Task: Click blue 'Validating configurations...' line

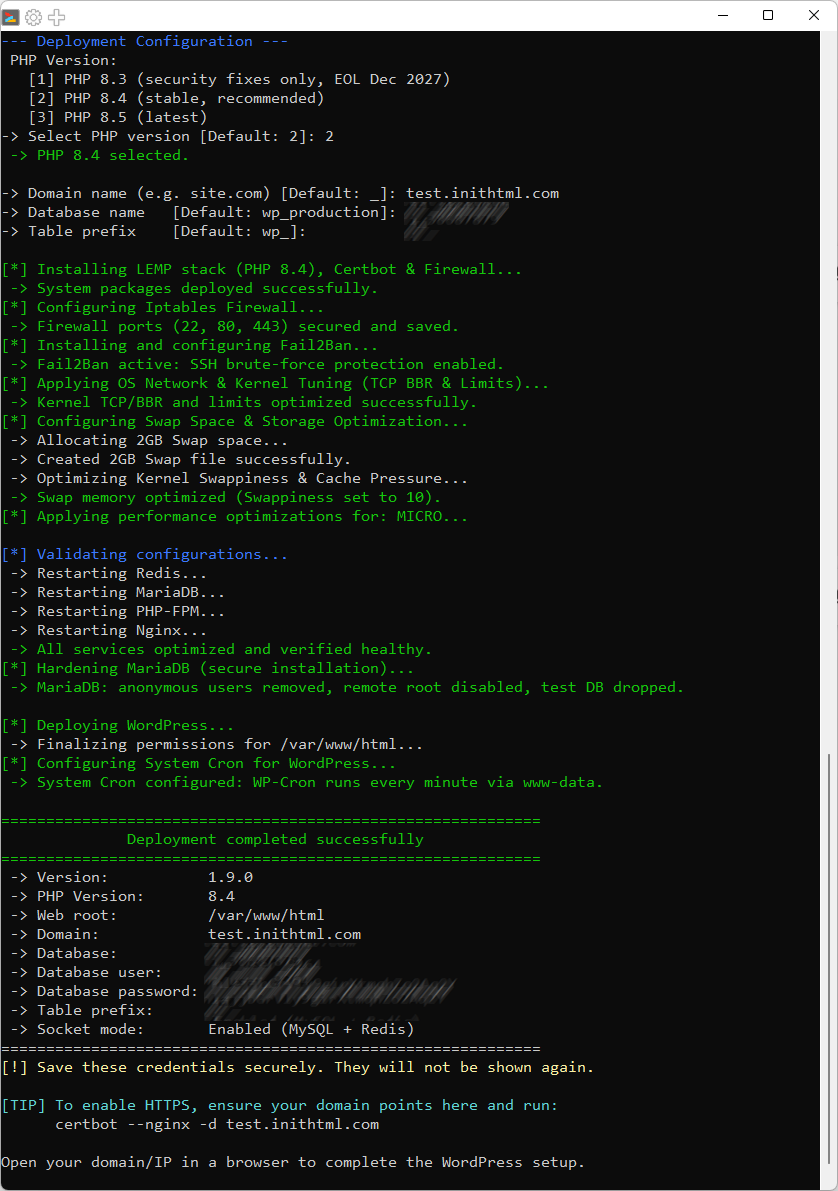Action: [144, 554]
